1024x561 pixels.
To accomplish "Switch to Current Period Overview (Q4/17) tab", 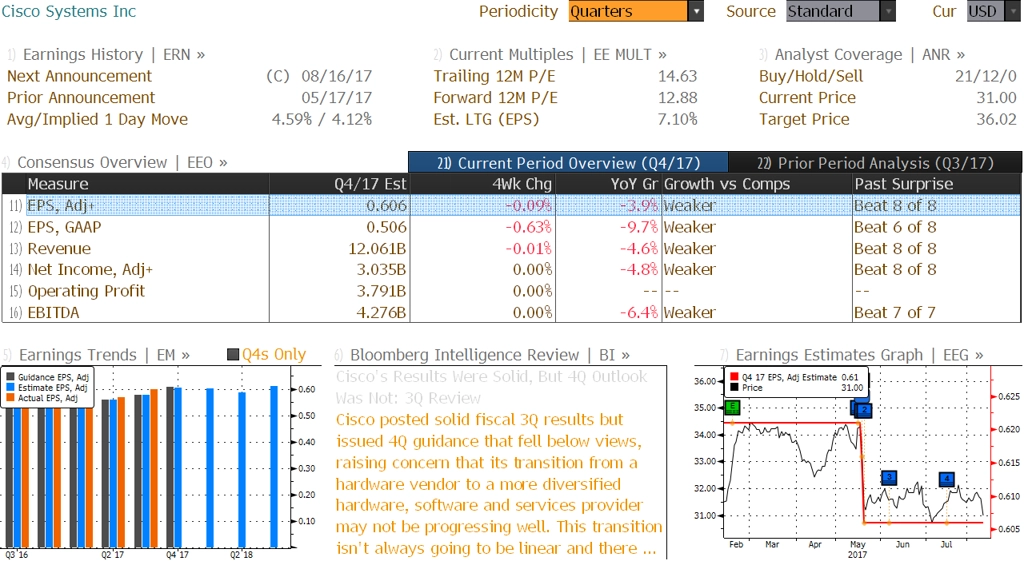I will (x=568, y=163).
